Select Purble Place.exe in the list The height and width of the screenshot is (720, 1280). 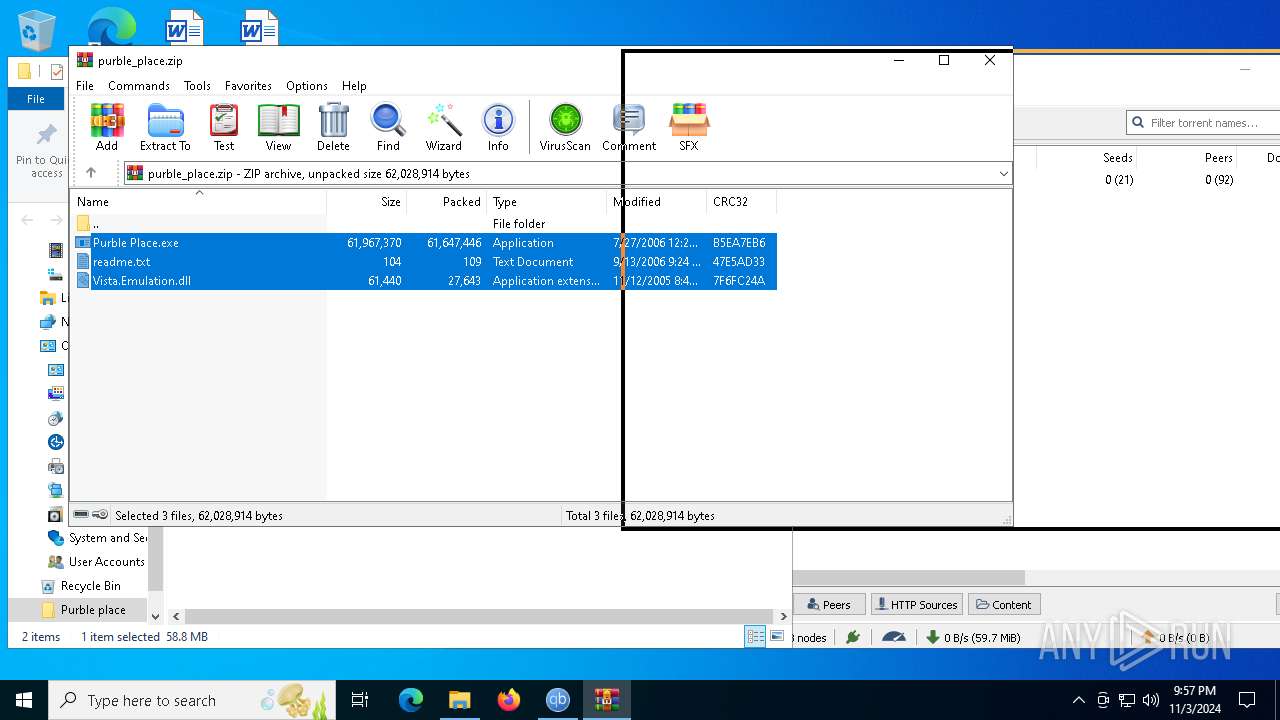pyautogui.click(x=425, y=243)
